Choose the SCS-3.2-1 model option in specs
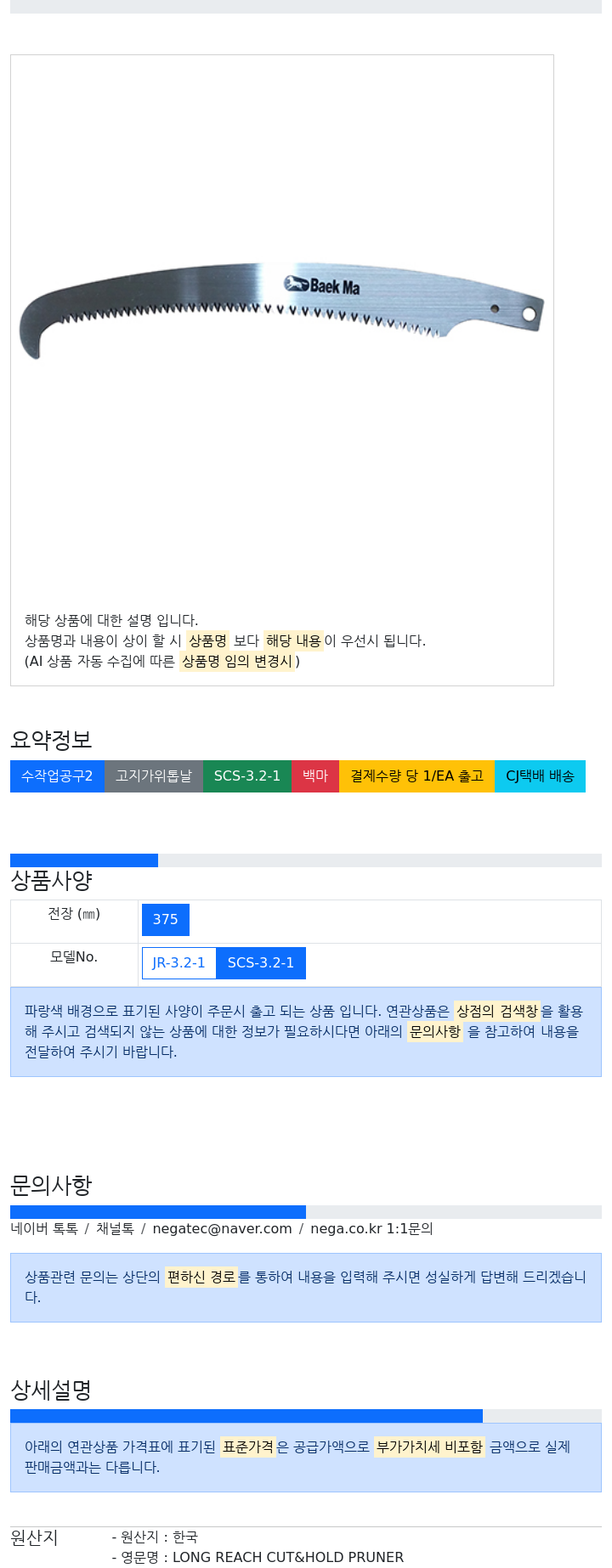612x1568 pixels. (261, 963)
